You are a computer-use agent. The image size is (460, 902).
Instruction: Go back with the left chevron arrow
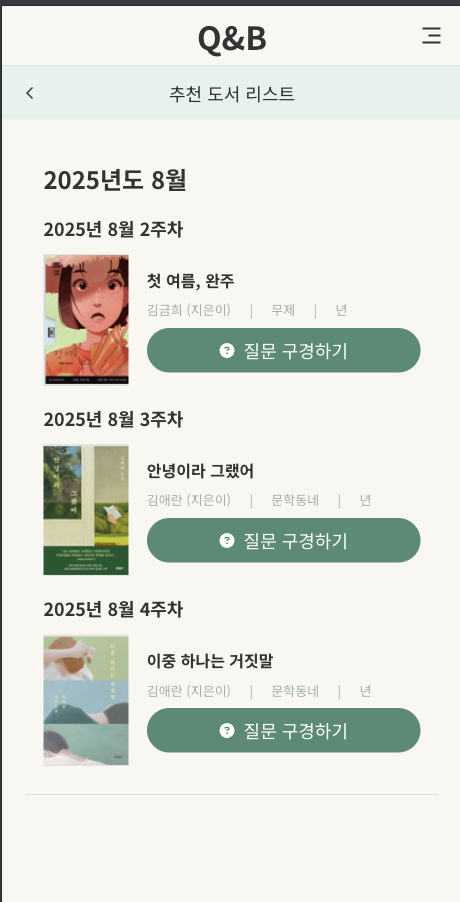pyautogui.click(x=30, y=93)
